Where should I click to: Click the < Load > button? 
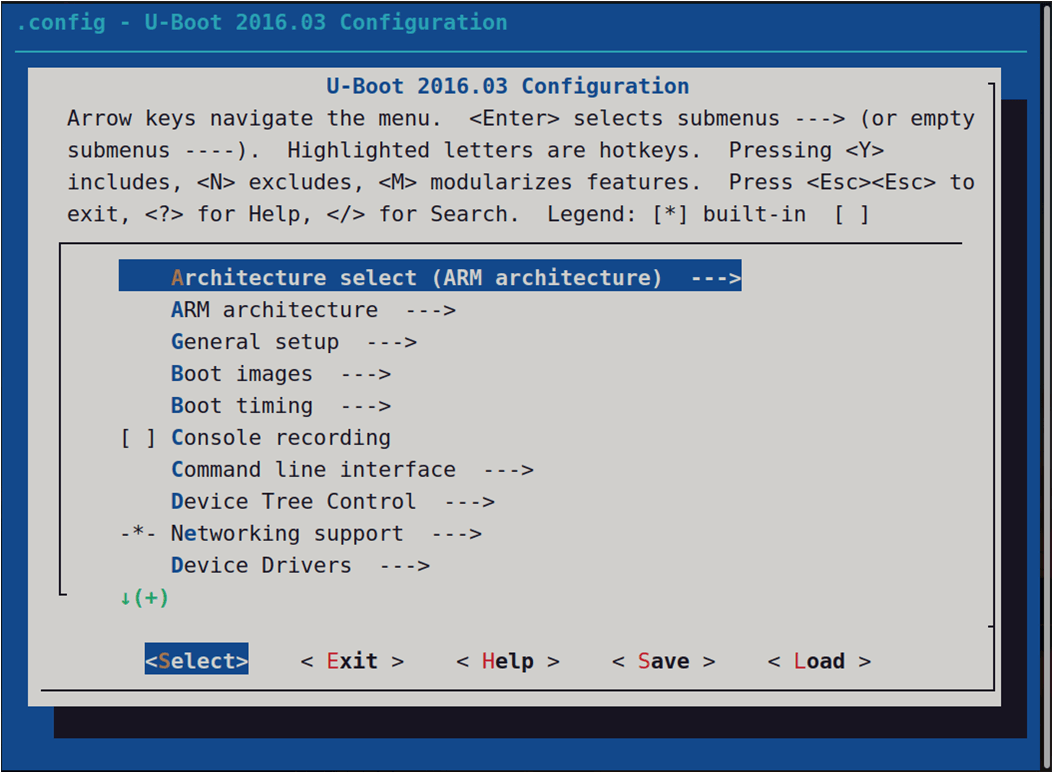click(x=819, y=662)
